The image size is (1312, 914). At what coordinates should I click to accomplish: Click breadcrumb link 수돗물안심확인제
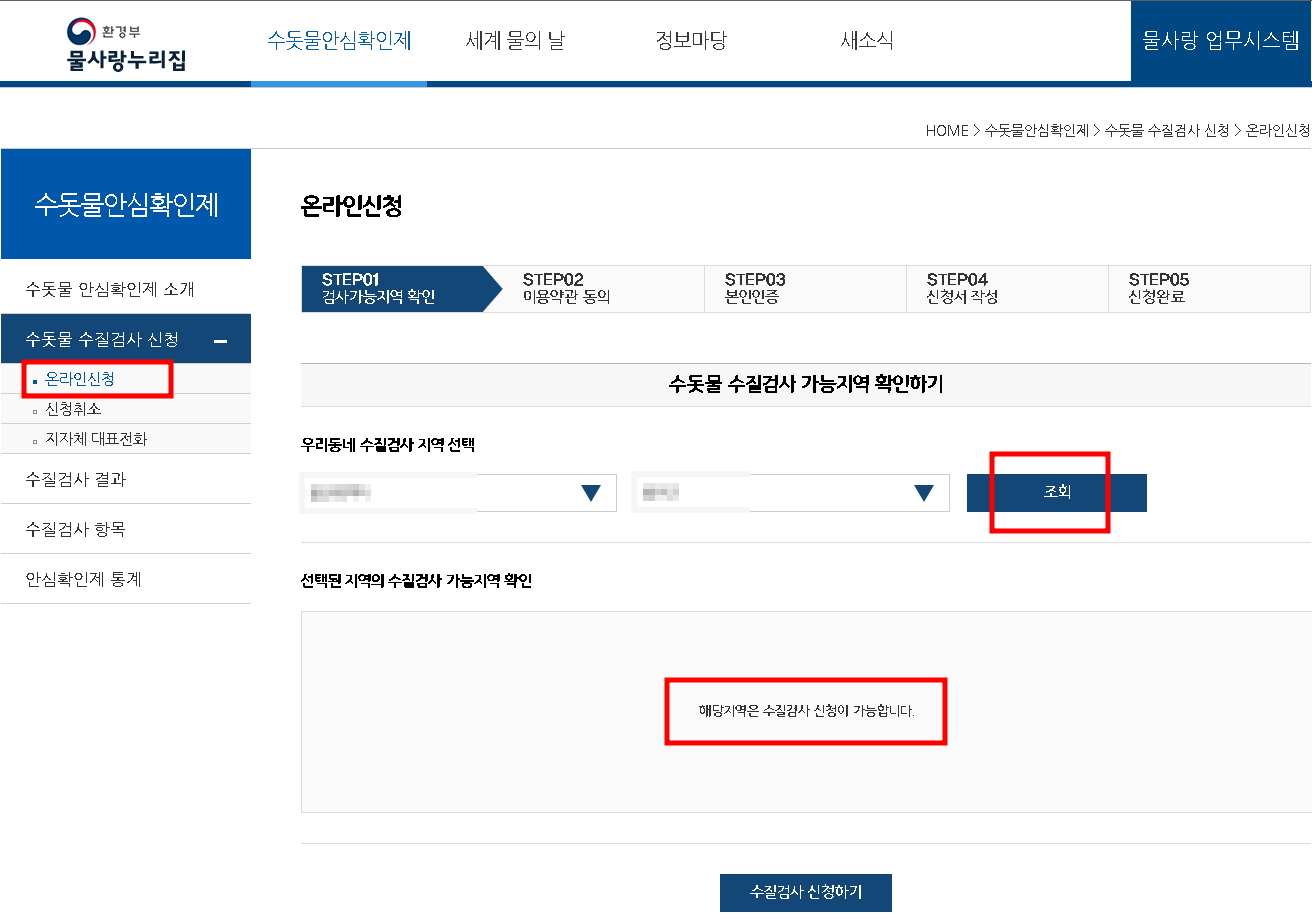click(x=1036, y=130)
